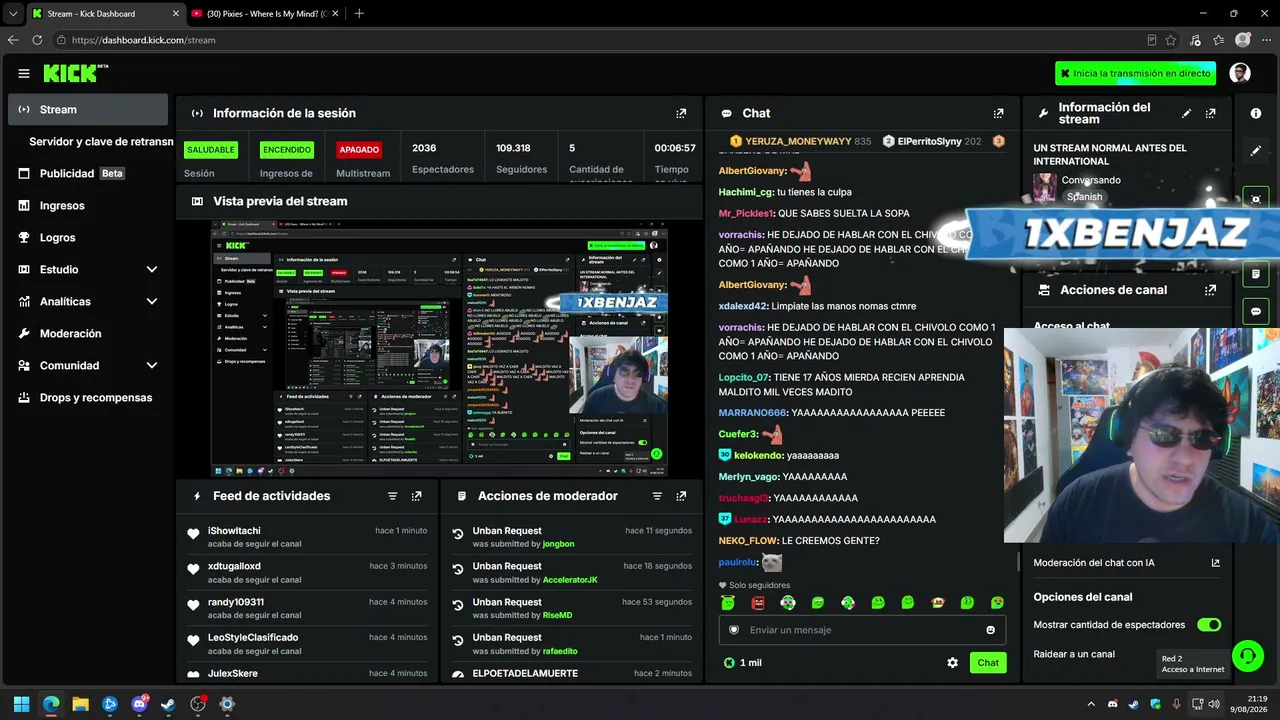
Task: Open the emoji picker in the message box
Action: 991,630
